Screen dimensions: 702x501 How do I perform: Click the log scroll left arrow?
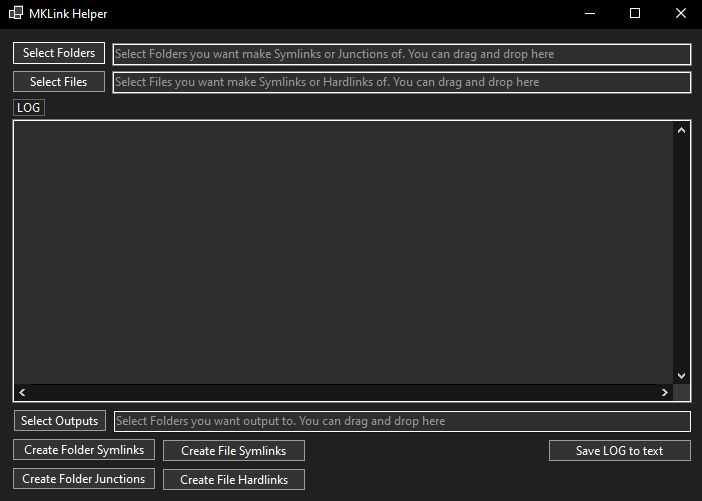[x=22, y=392]
